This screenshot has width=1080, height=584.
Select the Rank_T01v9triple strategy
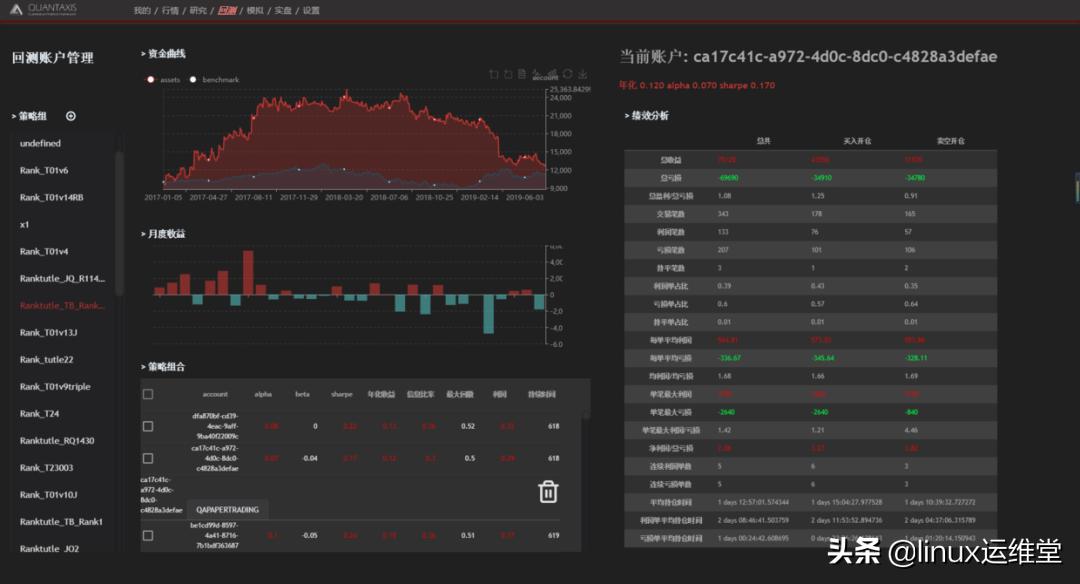(x=55, y=386)
